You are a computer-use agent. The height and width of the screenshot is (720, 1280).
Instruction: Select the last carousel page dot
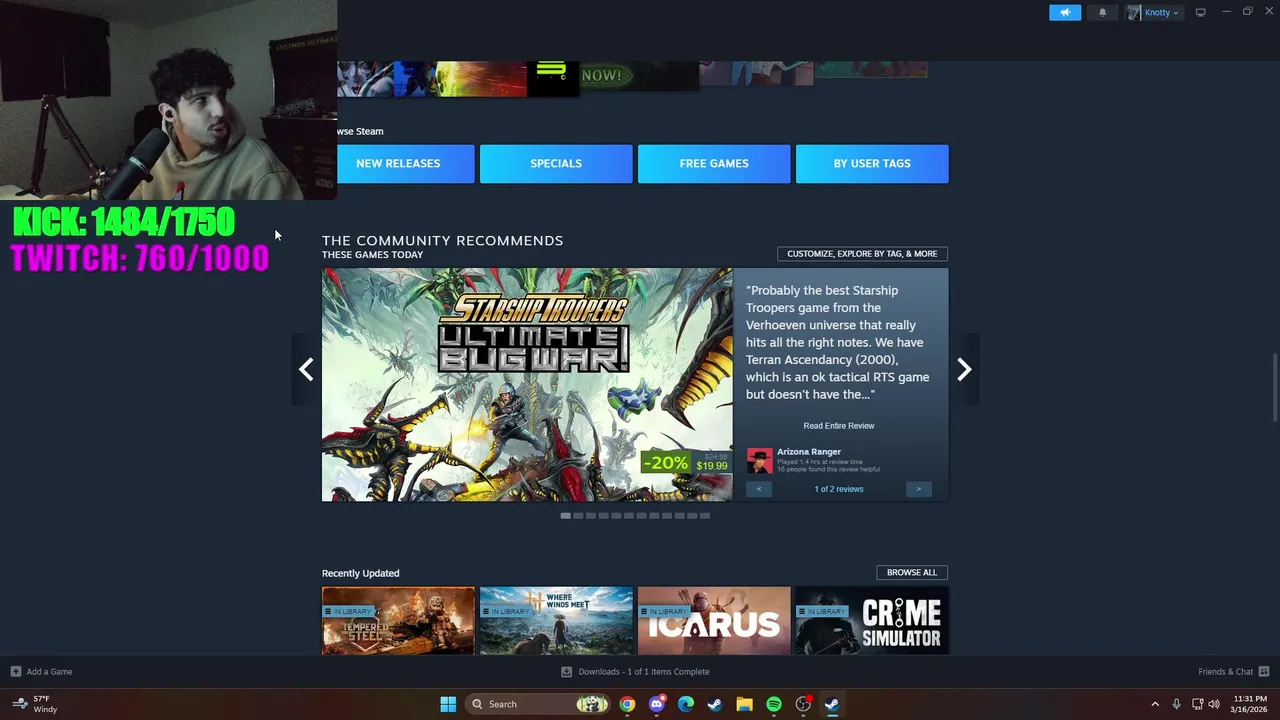click(705, 516)
